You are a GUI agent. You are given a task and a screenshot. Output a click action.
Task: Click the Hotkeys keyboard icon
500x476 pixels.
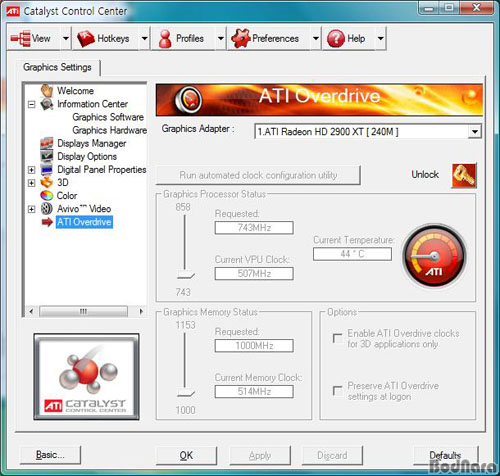coord(86,38)
